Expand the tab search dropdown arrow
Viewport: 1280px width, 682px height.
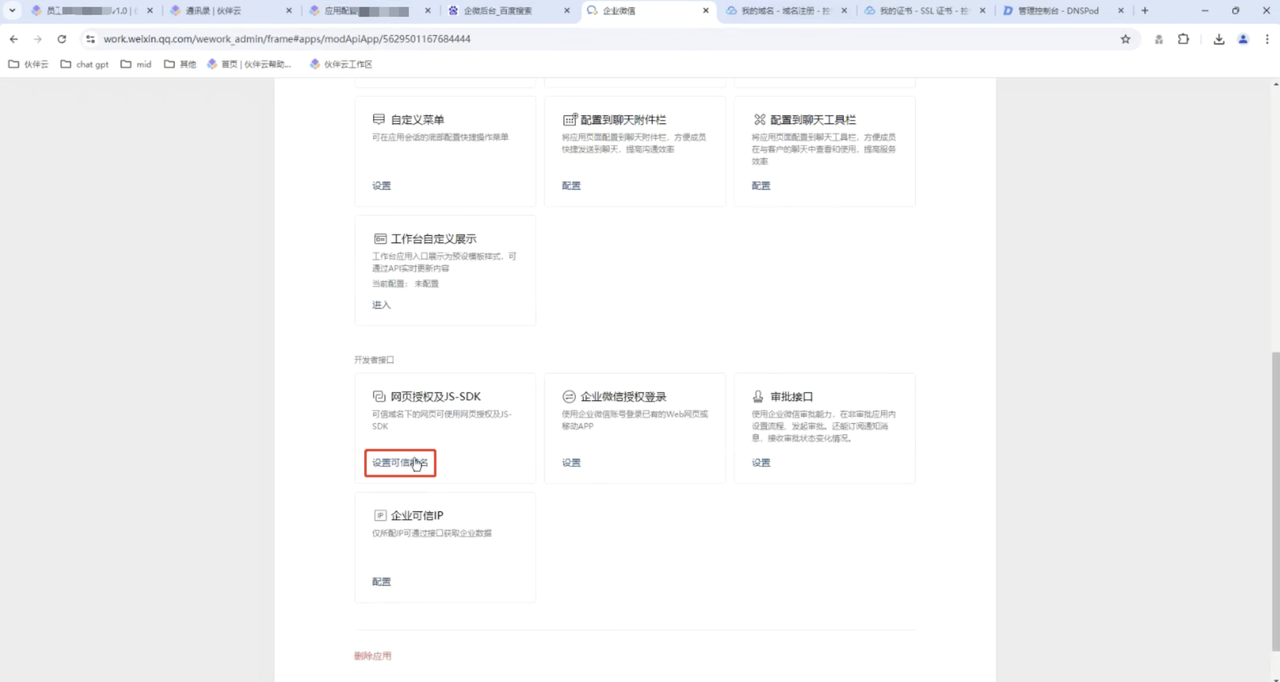[x=12, y=11]
